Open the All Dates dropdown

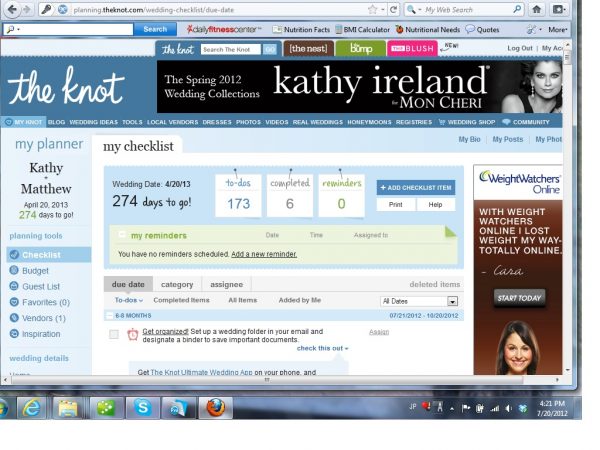click(x=419, y=301)
